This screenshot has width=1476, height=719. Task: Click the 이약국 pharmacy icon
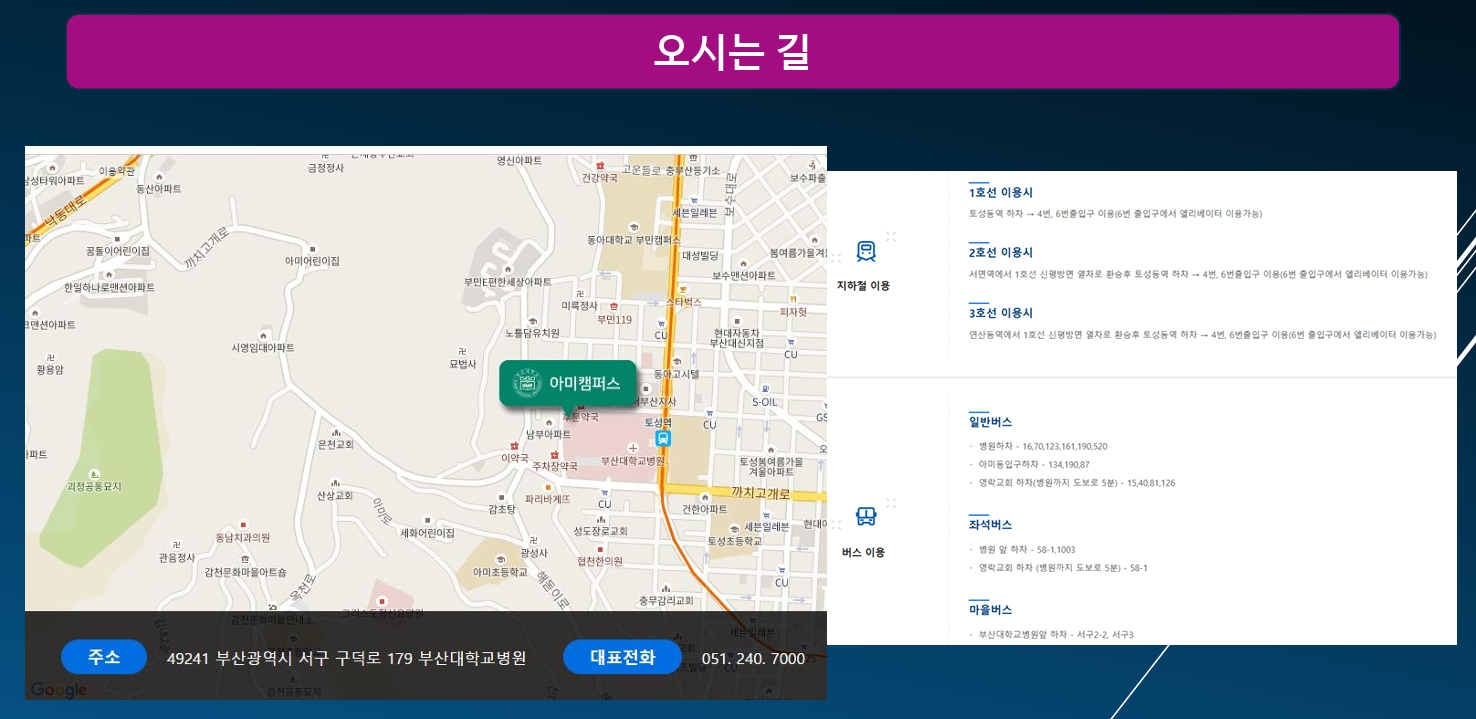pos(513,445)
